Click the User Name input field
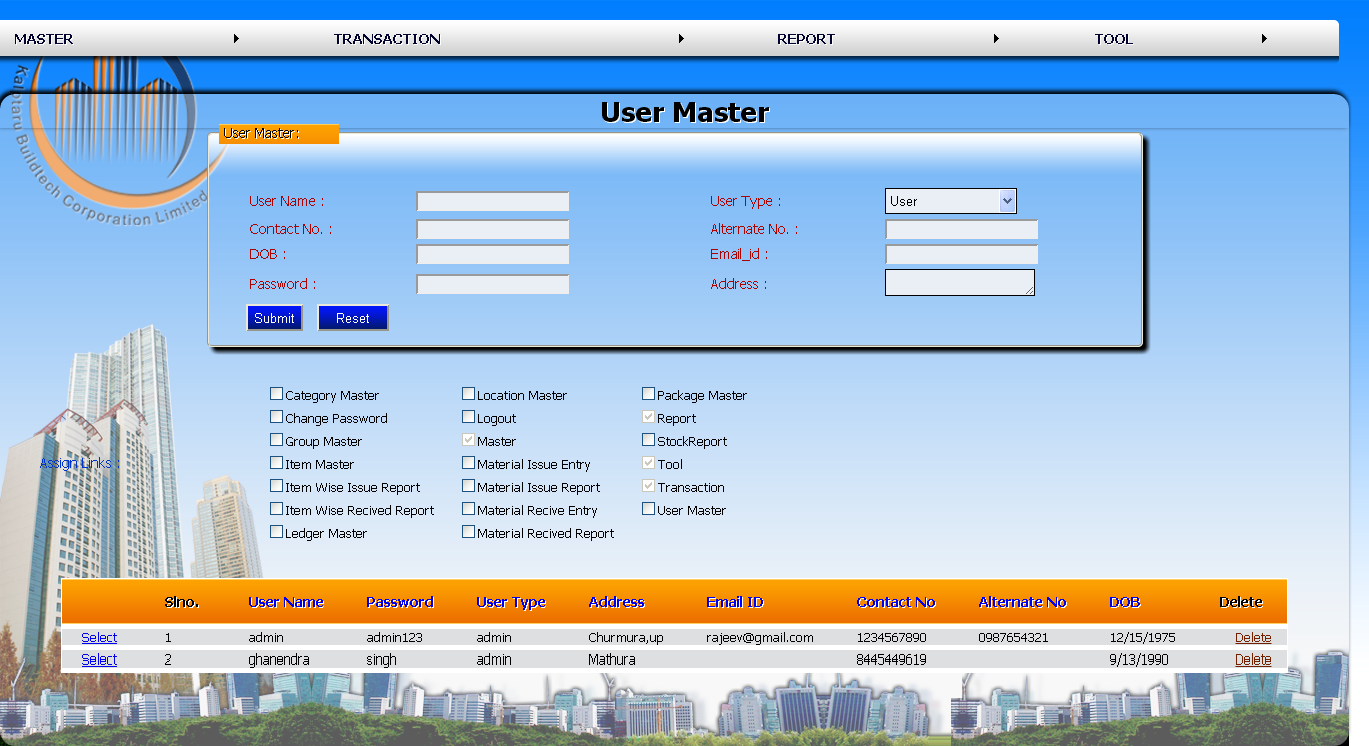Image resolution: width=1369 pixels, height=746 pixels. [x=492, y=200]
